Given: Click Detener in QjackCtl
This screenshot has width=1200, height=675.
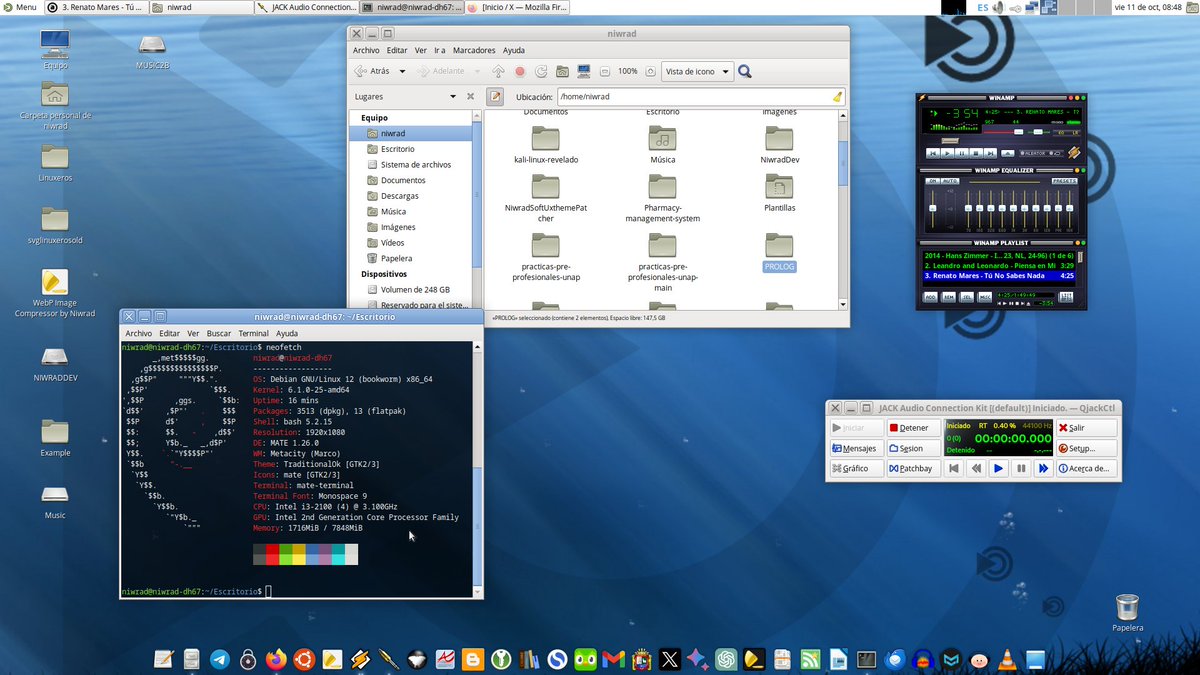Looking at the screenshot, I should pos(913,427).
